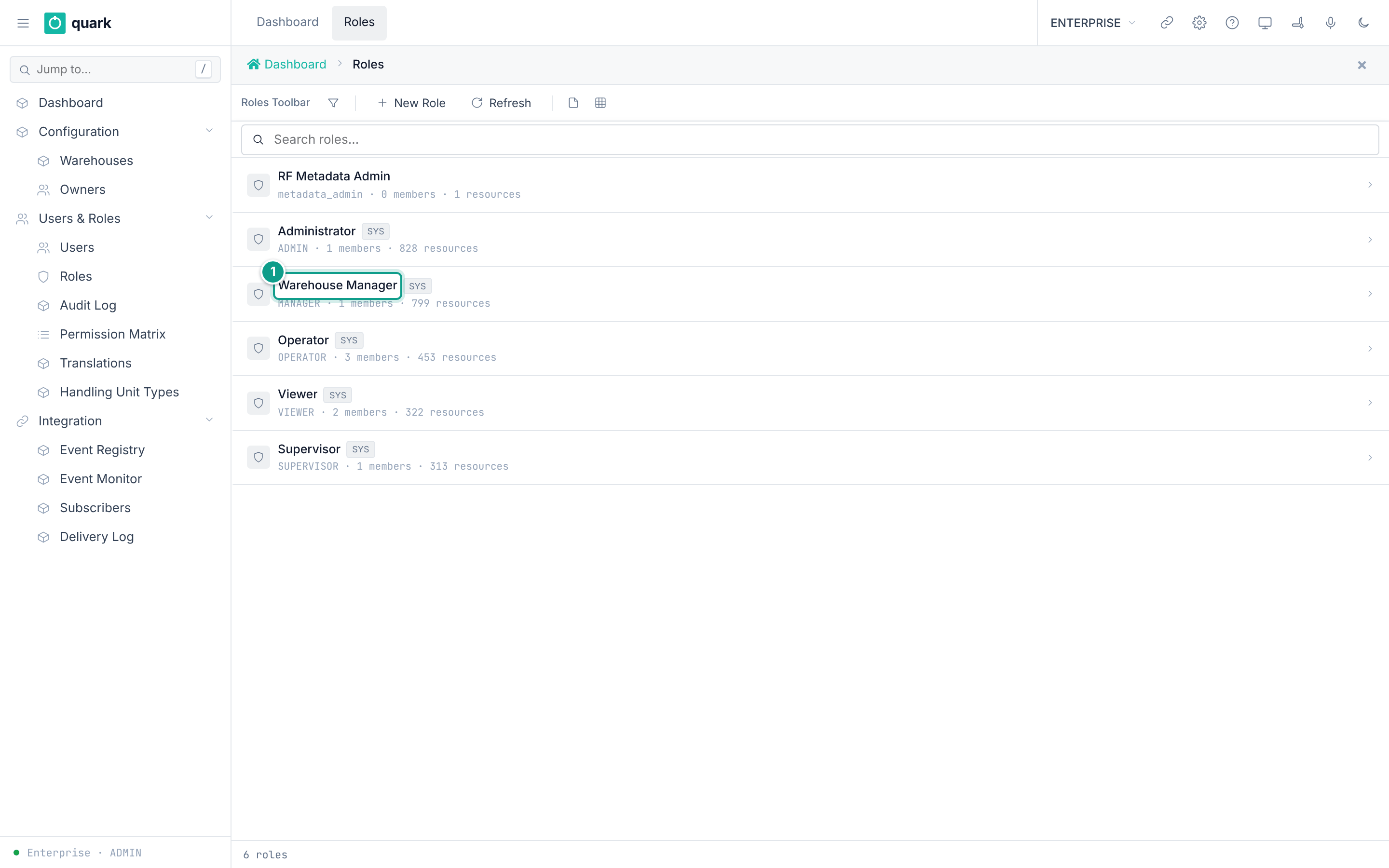This screenshot has height=868, width=1389.
Task: Click the New Role button
Action: click(411, 103)
